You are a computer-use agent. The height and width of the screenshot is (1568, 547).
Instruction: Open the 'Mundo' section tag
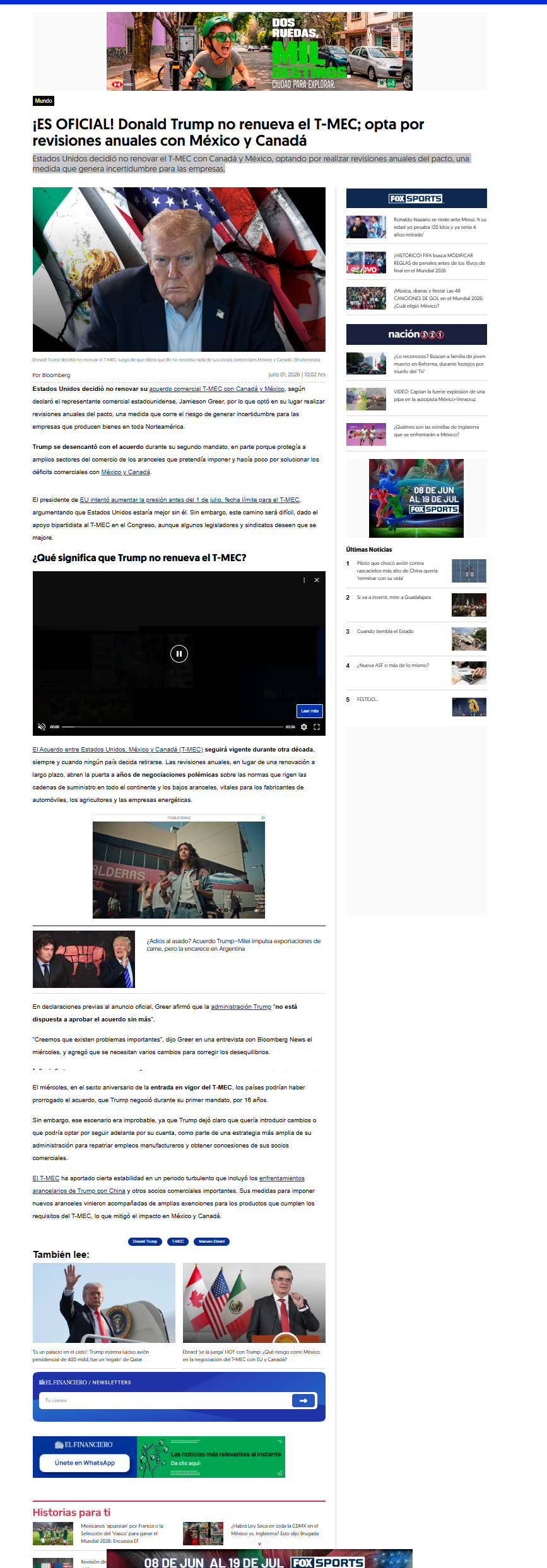44,101
